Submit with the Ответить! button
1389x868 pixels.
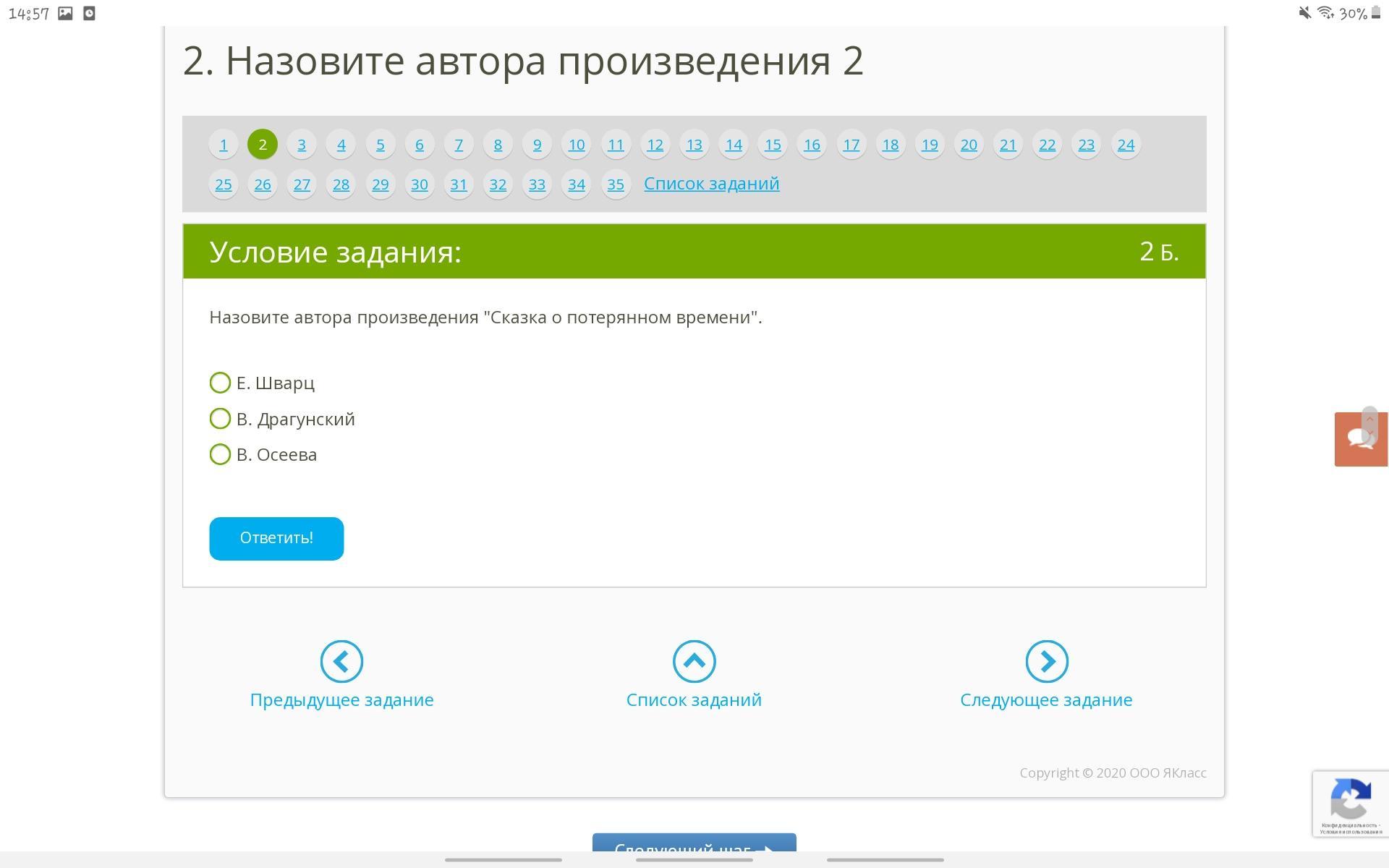coord(276,538)
